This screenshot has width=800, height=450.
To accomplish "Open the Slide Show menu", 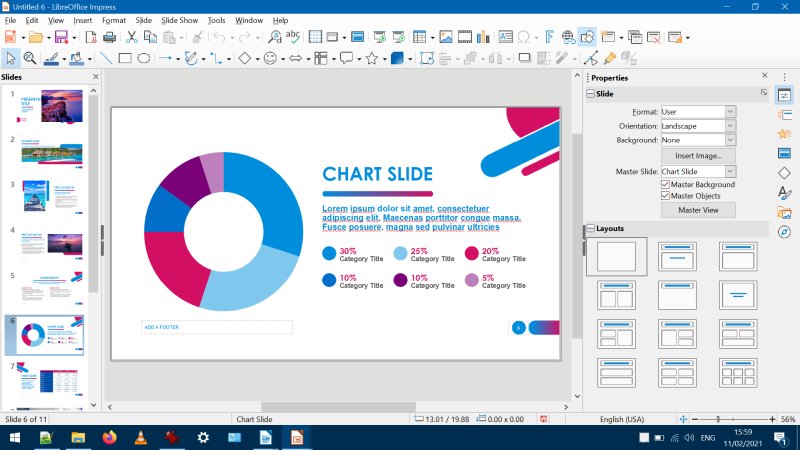I will 180,20.
